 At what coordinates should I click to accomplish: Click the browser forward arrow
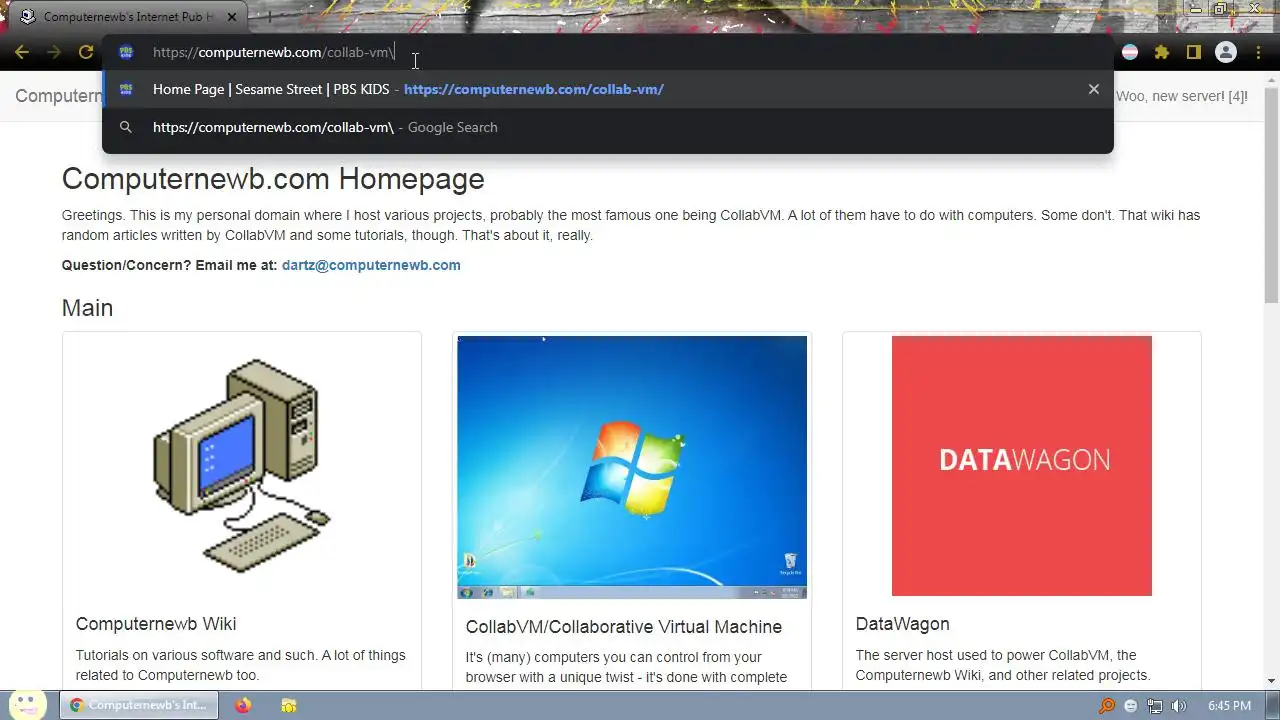[x=54, y=52]
